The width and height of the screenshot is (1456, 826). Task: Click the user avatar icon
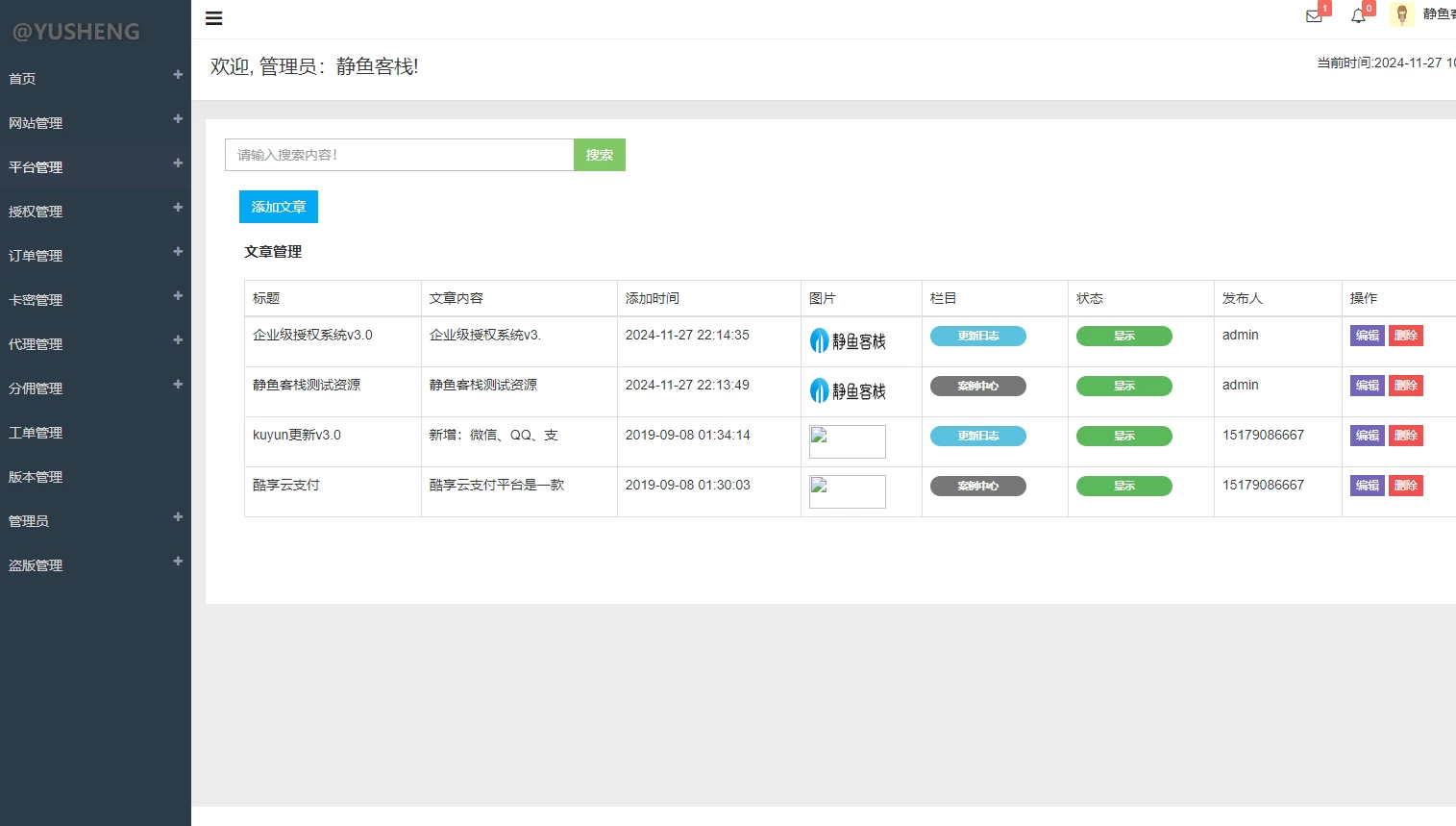(1402, 14)
